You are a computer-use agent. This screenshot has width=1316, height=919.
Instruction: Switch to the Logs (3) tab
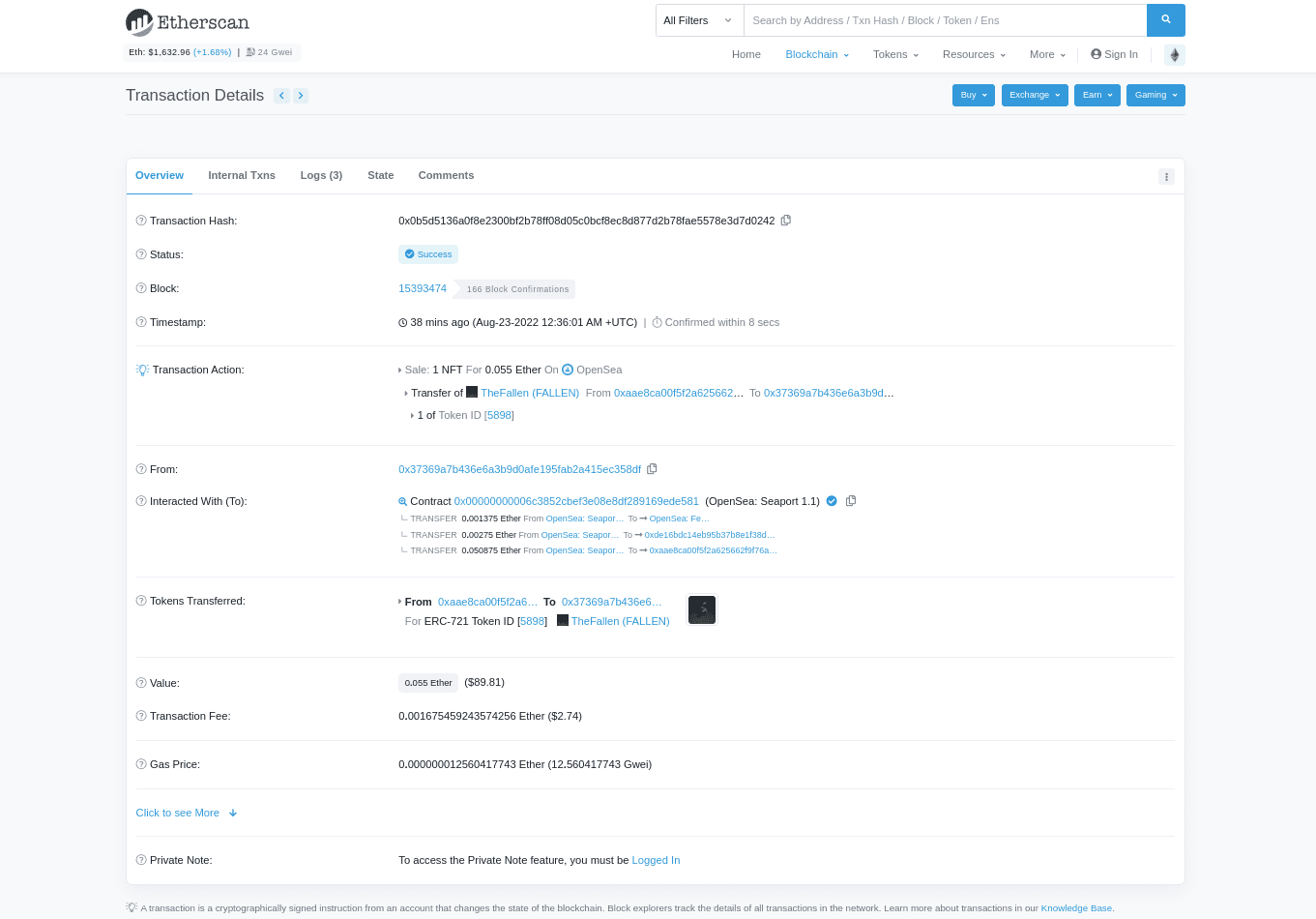[321, 175]
